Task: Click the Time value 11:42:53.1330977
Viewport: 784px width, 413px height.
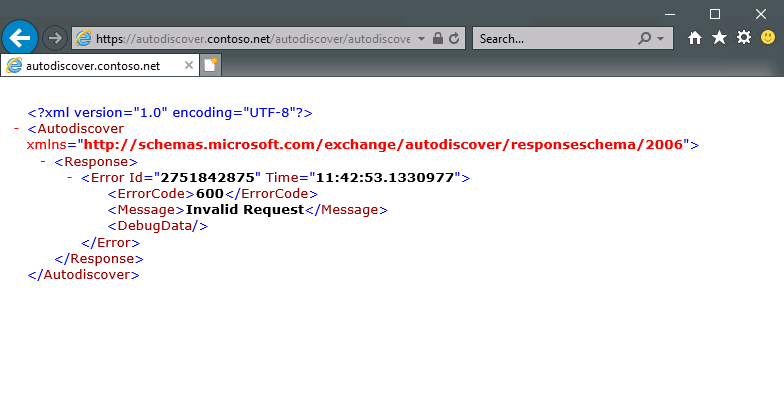Action: 385,178
